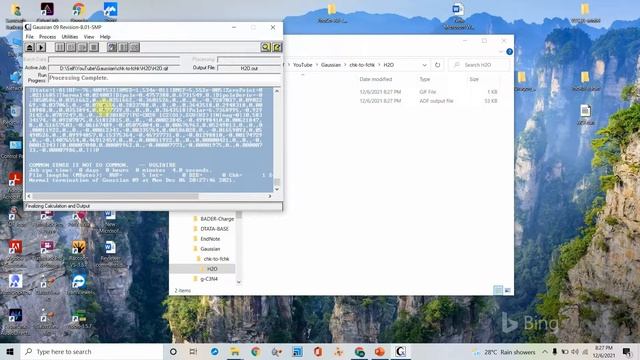Viewport: 640px width, 360px height.
Task: Click the Gaussian output vertical scrollbar down arrow
Action: [277, 189]
